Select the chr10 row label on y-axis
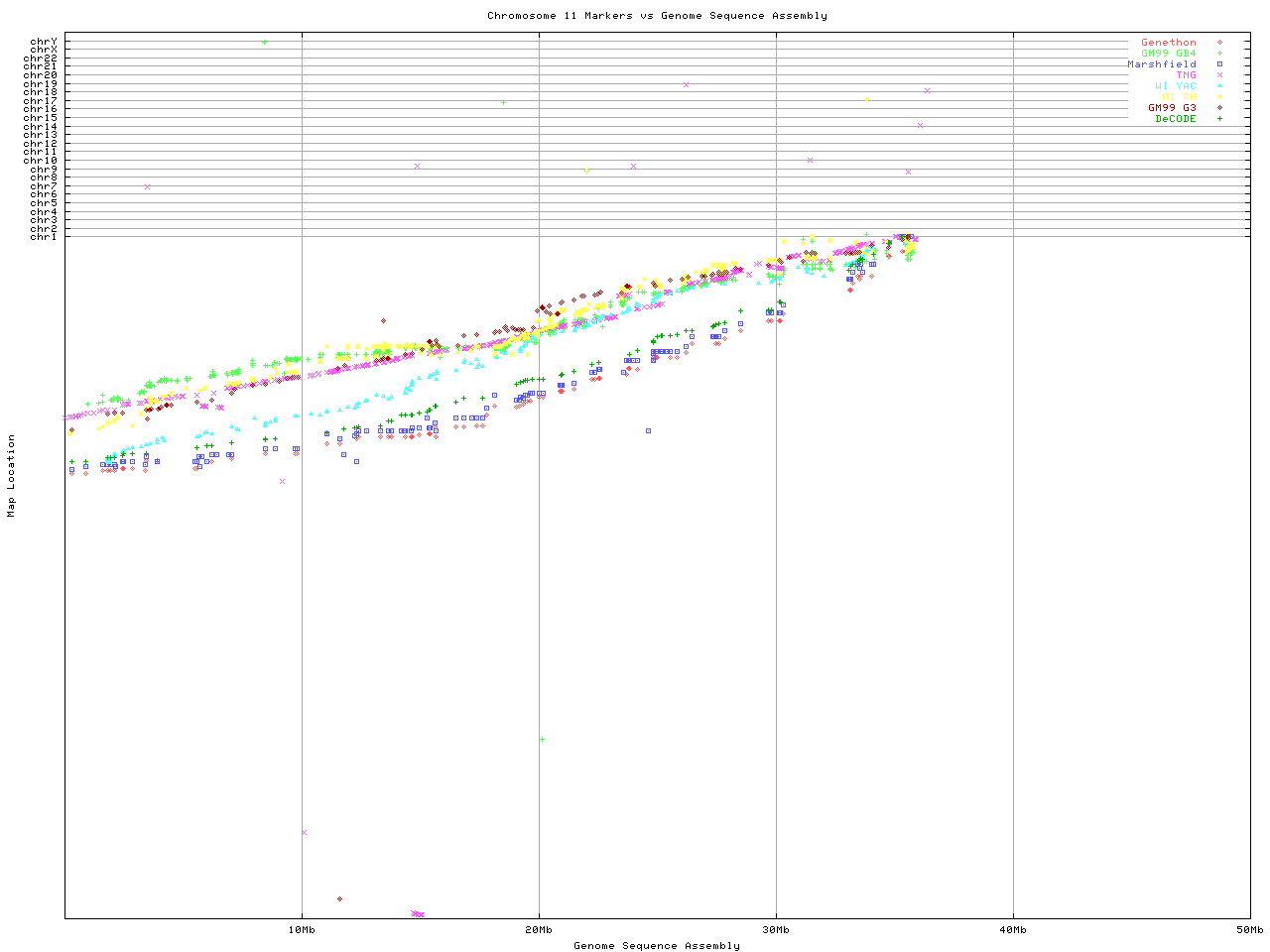The image size is (1270, 952). [x=41, y=161]
